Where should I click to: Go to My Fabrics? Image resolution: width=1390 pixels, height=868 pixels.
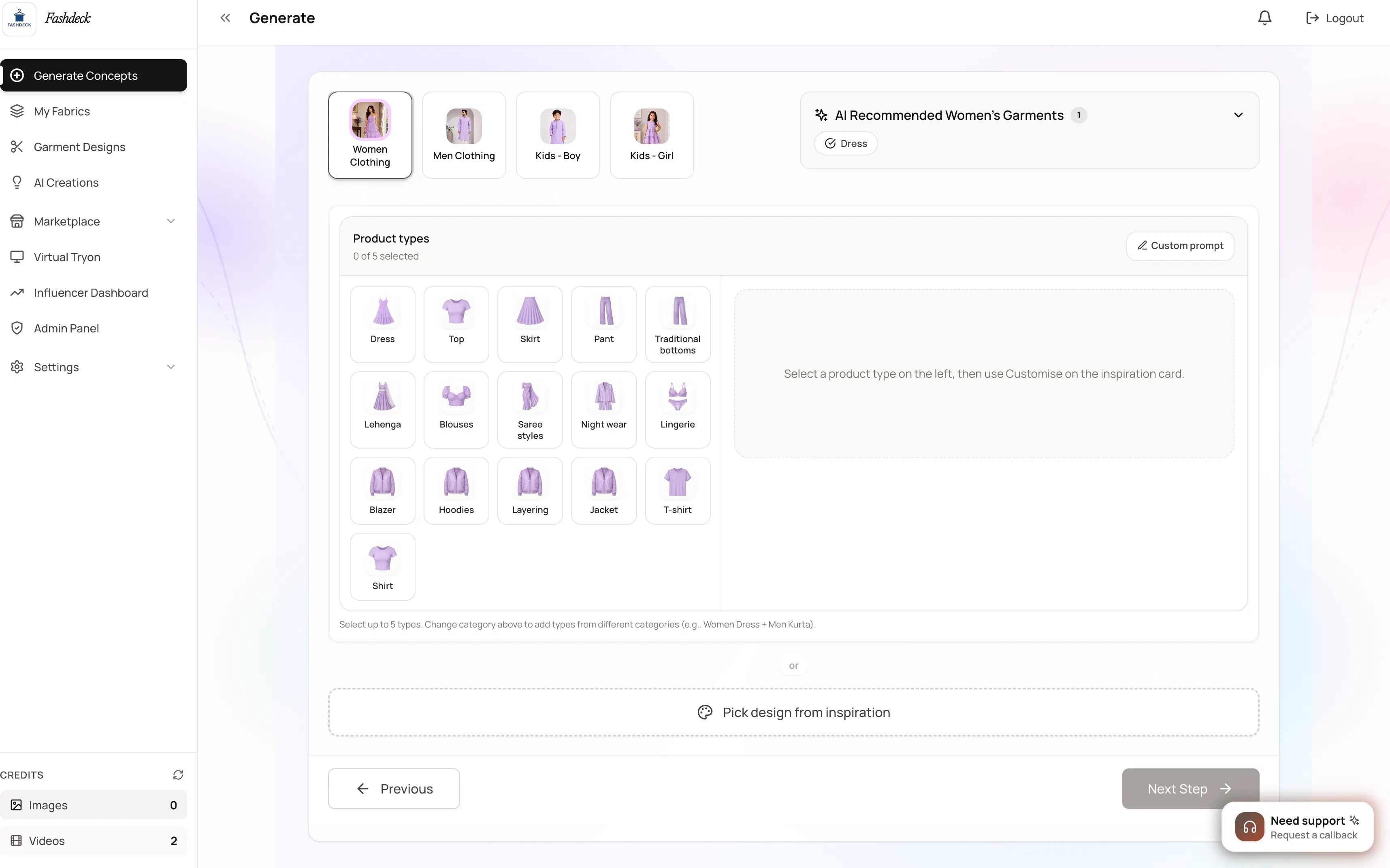pyautogui.click(x=94, y=111)
